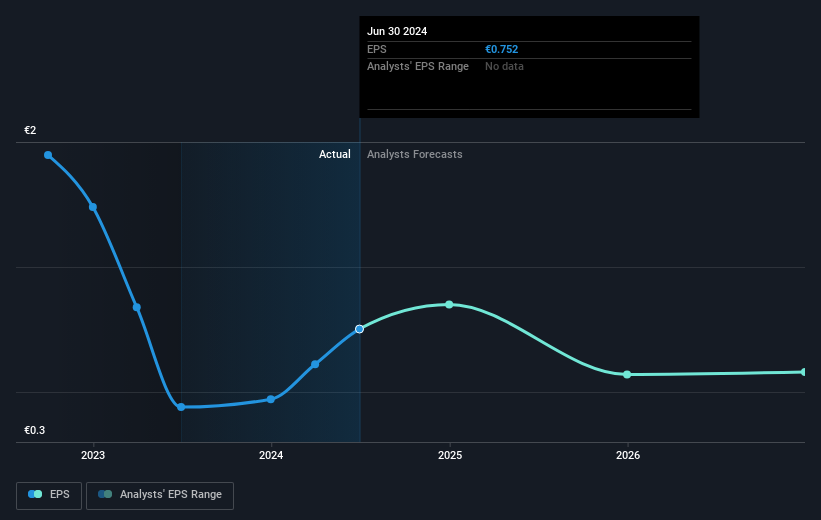Click the 2025 x-axis label

[450, 456]
